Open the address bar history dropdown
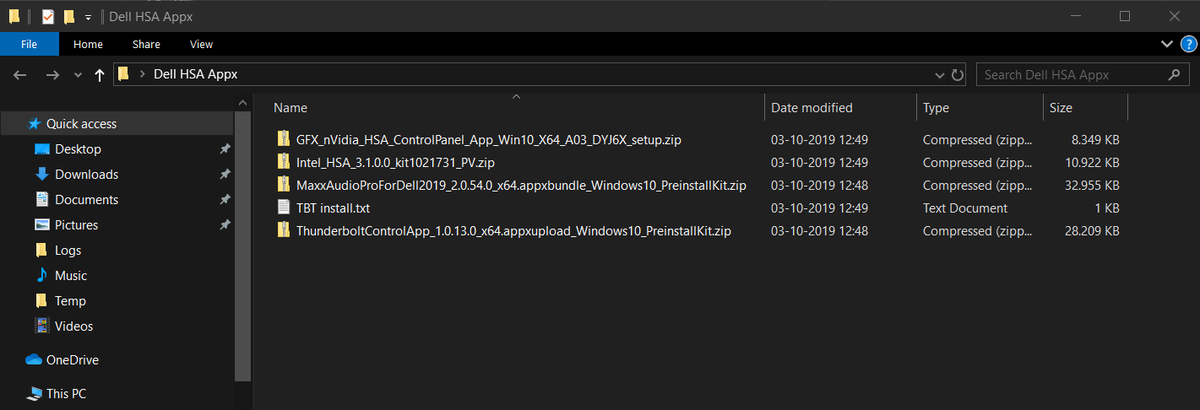 [939, 75]
